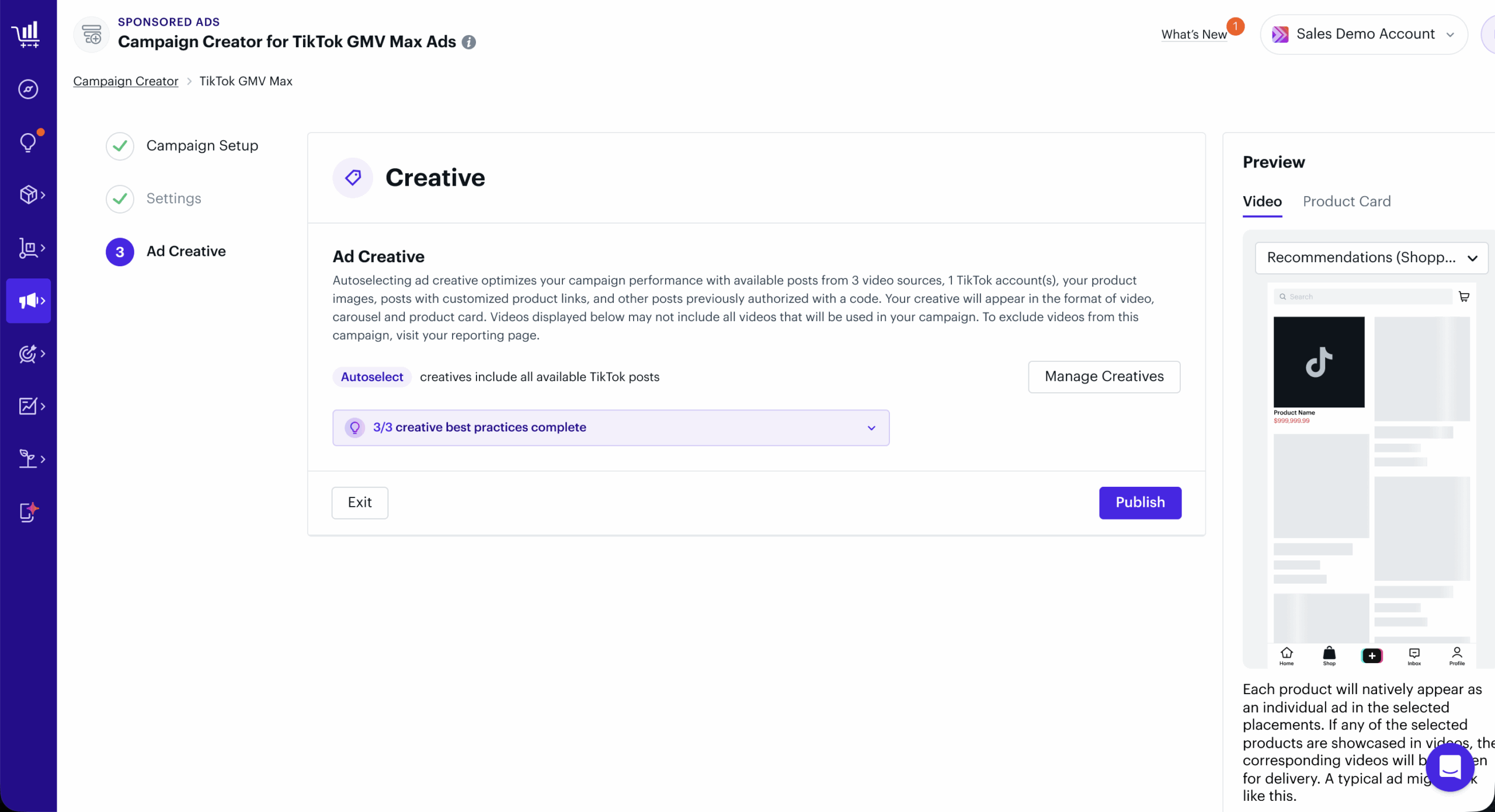Click the compass icon in the sidebar
Screen dimensions: 1495x812
tap(28, 89)
